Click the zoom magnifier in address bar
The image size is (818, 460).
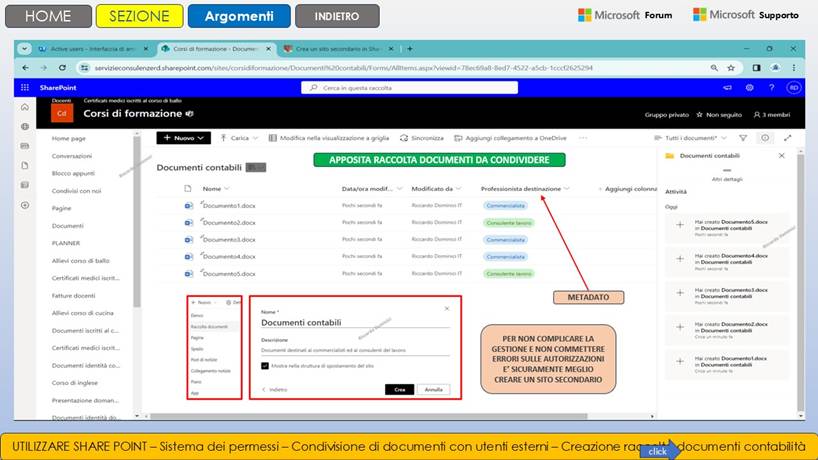point(714,68)
